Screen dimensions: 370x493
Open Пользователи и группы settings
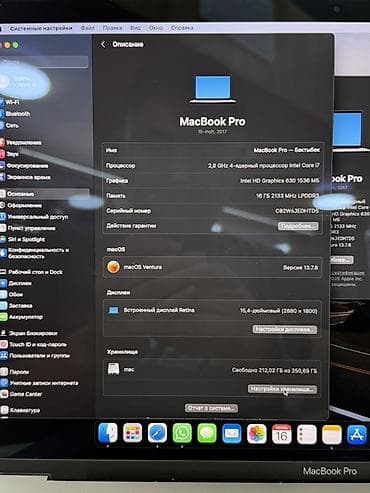35,356
